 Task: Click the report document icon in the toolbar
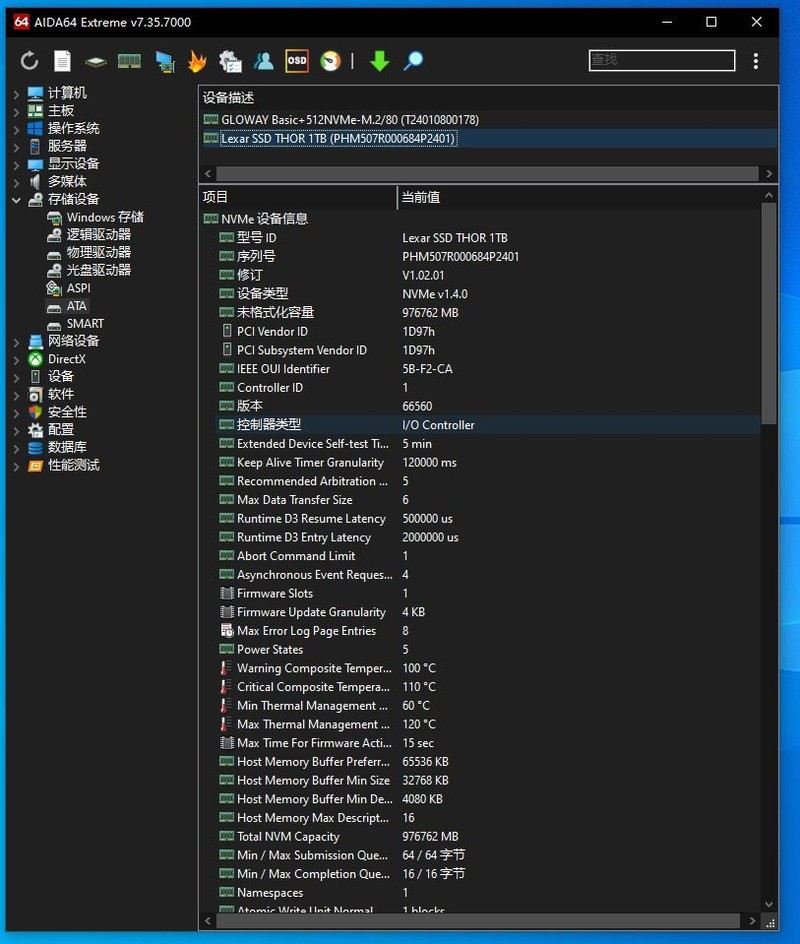tap(61, 60)
